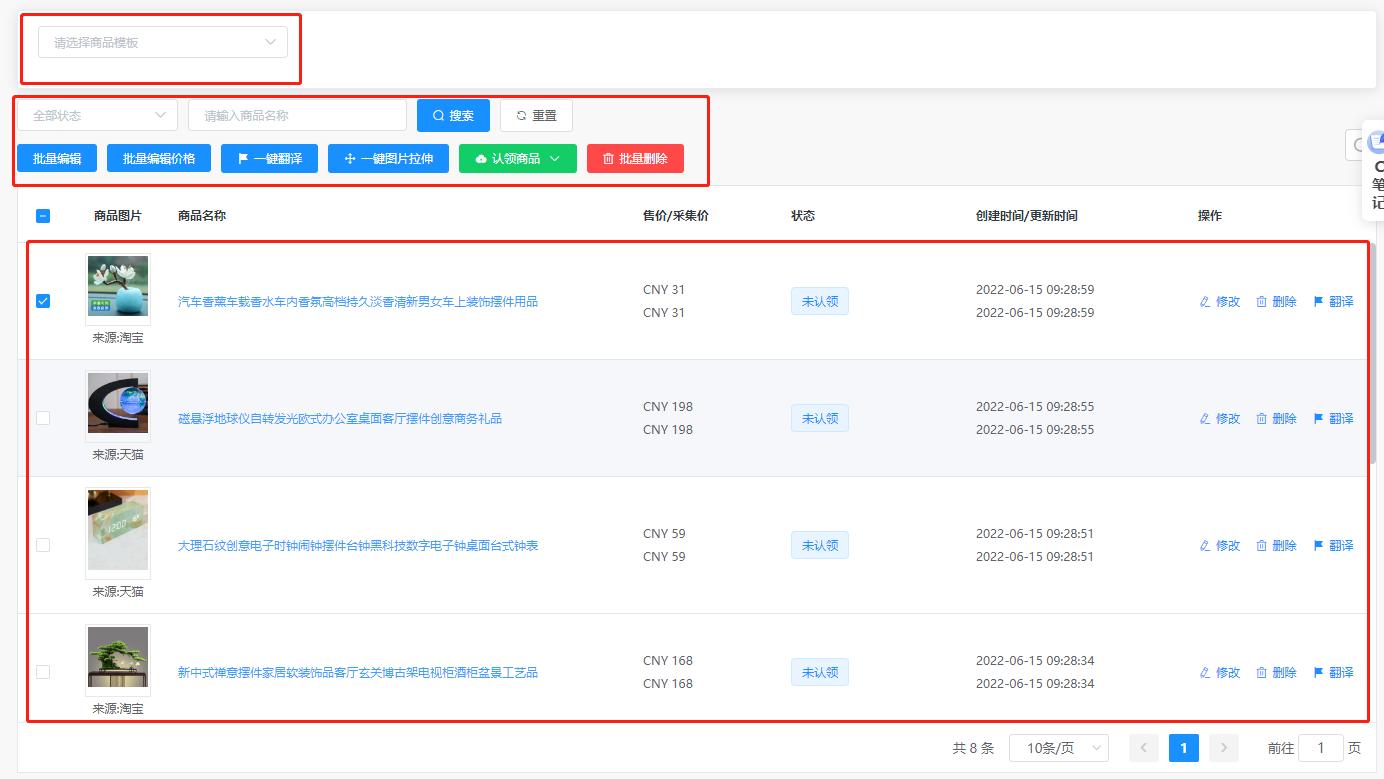The image size is (1384, 779).
Task: Click the 批量编辑 button
Action: pos(57,159)
